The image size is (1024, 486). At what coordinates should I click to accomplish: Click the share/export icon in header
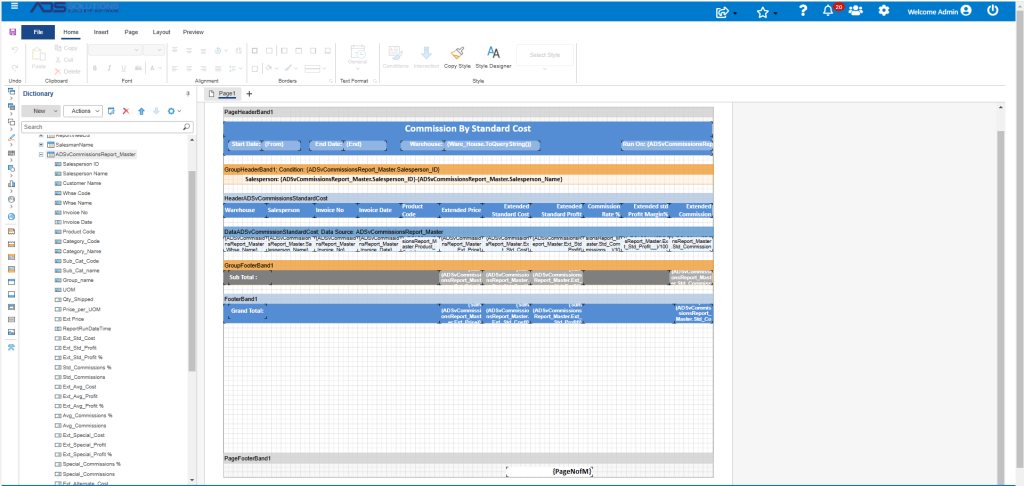click(x=722, y=11)
